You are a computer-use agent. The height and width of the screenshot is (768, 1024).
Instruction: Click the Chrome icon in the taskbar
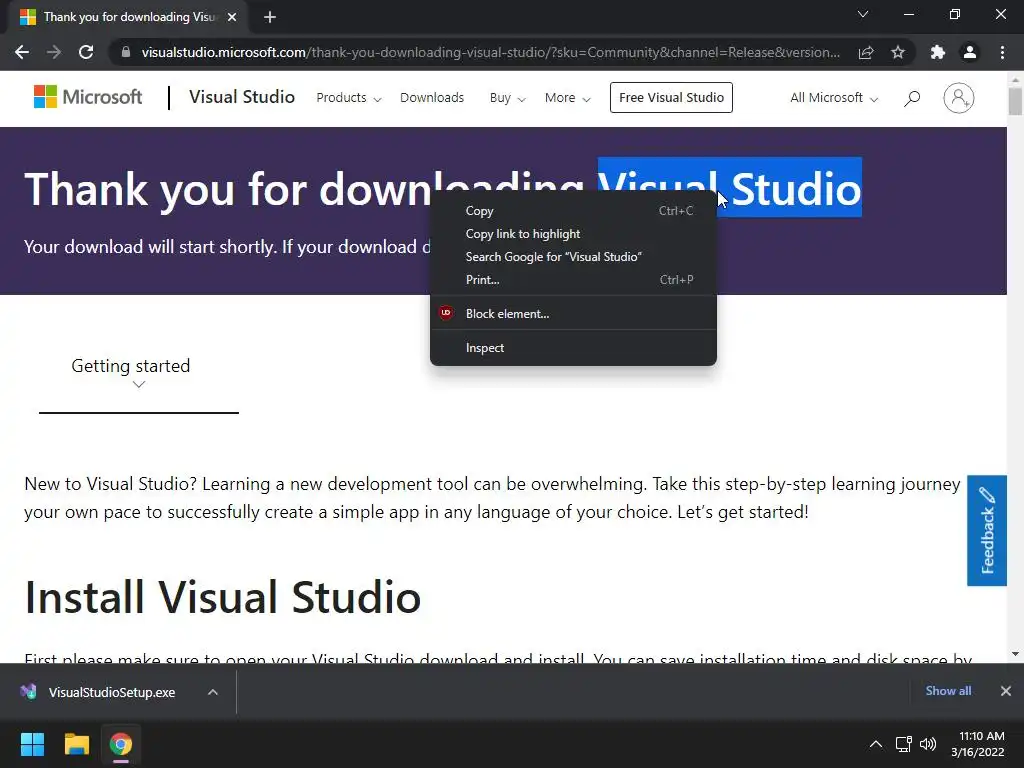coord(121,744)
